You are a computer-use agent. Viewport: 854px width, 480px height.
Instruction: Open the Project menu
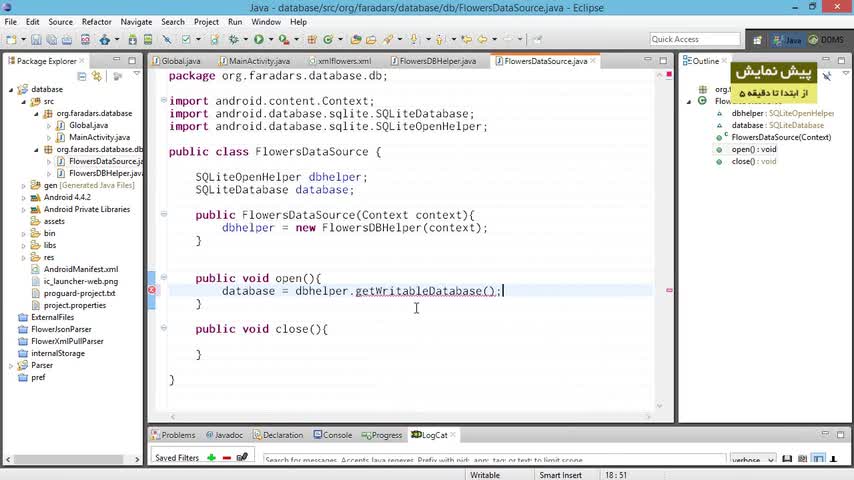(x=206, y=22)
